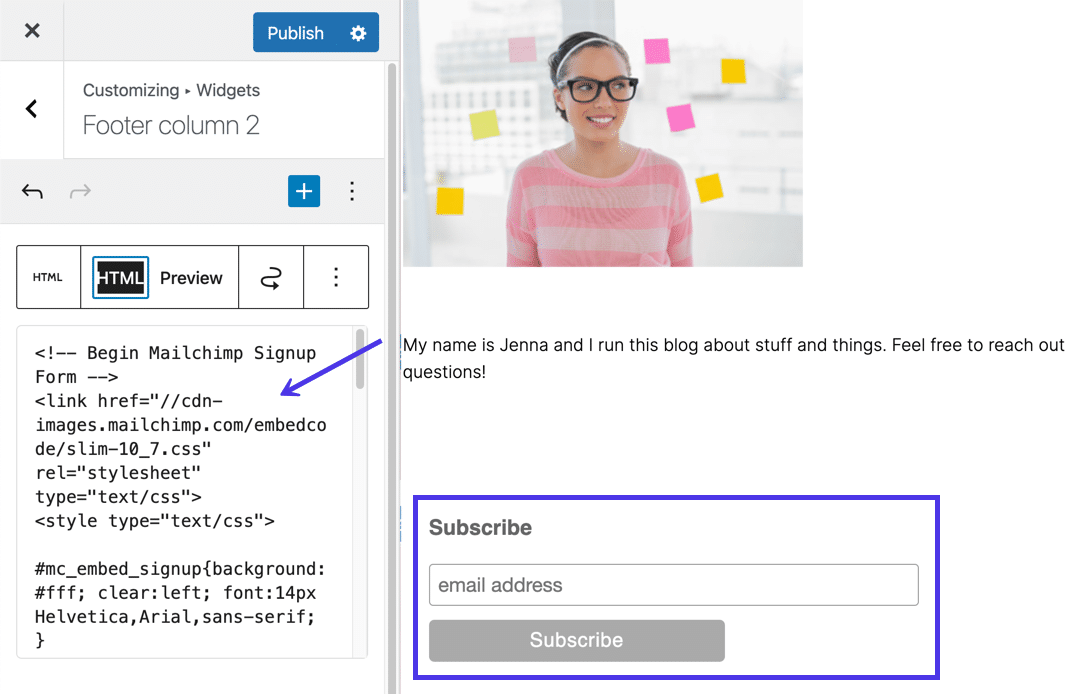Image resolution: width=1066 pixels, height=694 pixels.
Task: Navigate back using the left chevron arrow
Action: [31, 109]
